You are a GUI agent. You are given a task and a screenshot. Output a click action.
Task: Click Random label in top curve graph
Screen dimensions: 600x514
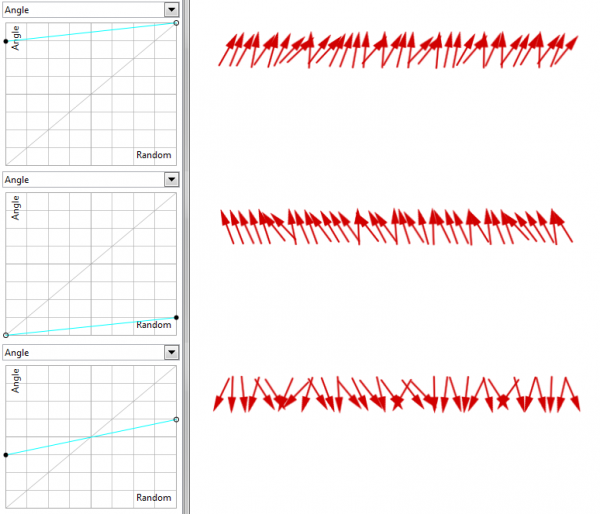coord(154,155)
